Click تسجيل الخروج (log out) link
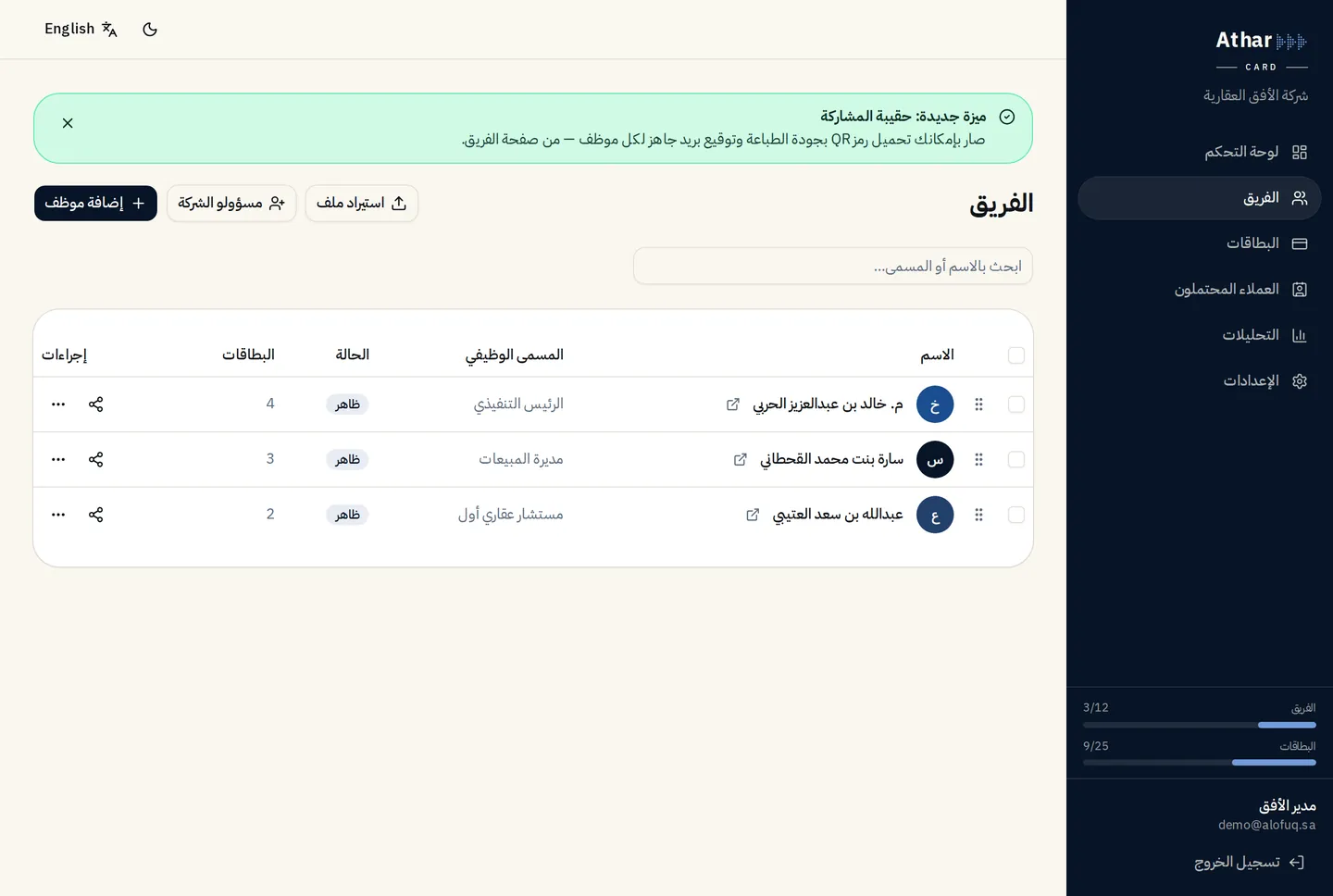1333x896 pixels. 1250,863
